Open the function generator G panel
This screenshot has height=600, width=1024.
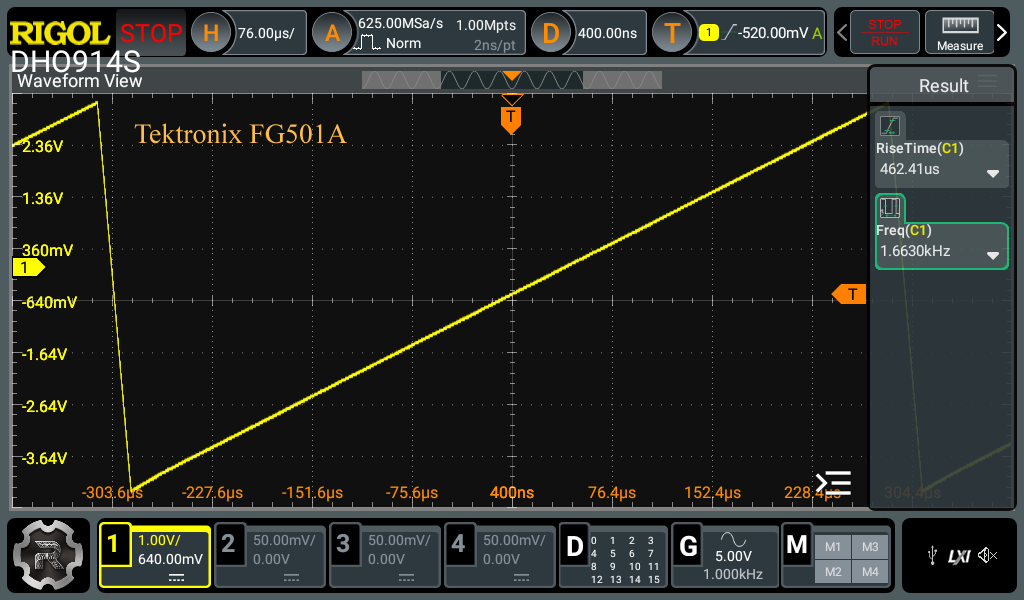(724, 556)
